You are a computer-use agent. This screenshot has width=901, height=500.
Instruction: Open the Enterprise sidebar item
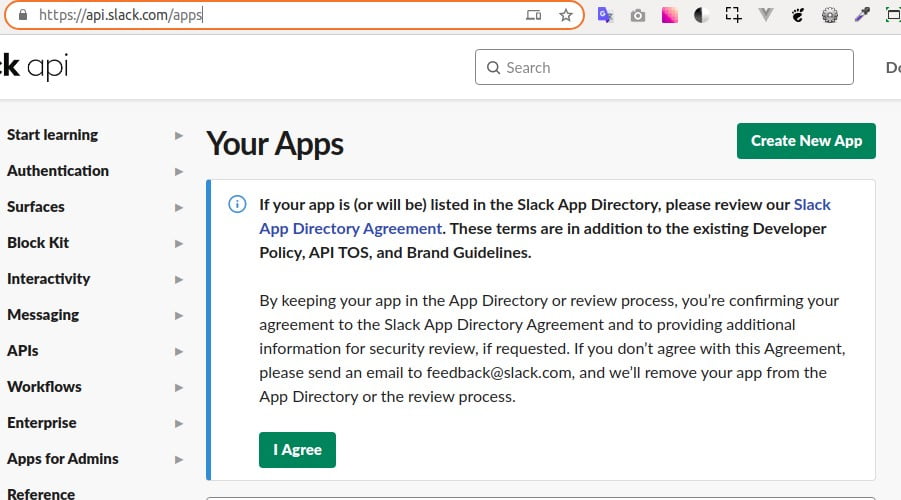(x=41, y=423)
